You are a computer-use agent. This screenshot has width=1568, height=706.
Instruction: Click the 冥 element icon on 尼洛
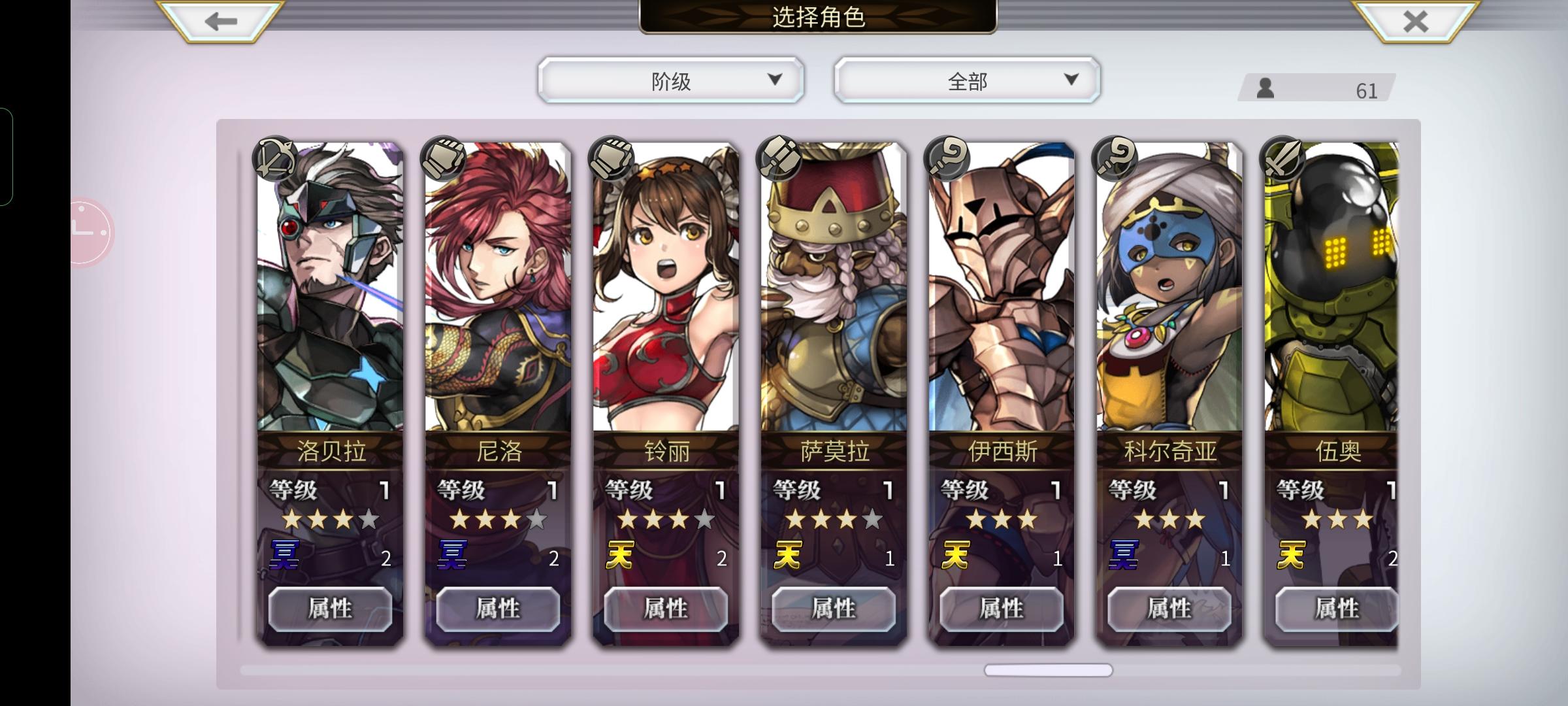coord(452,555)
